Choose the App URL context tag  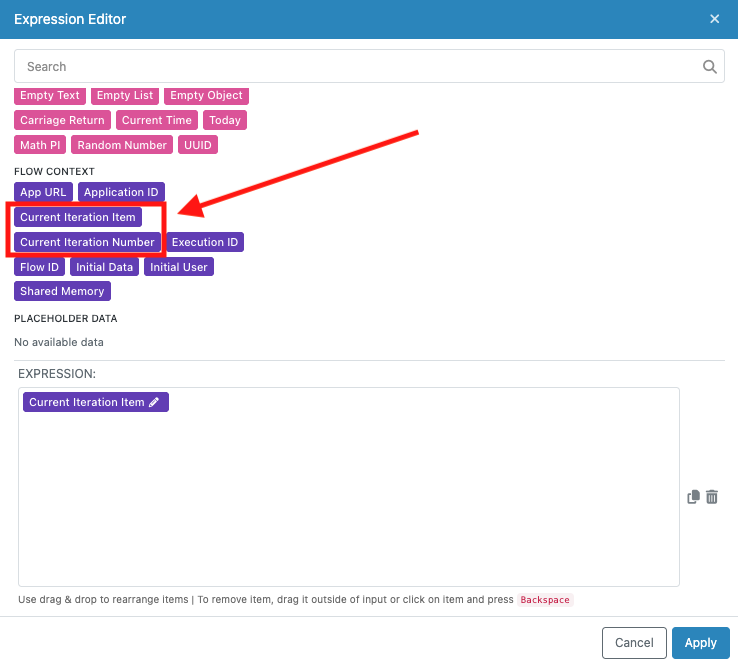point(43,192)
